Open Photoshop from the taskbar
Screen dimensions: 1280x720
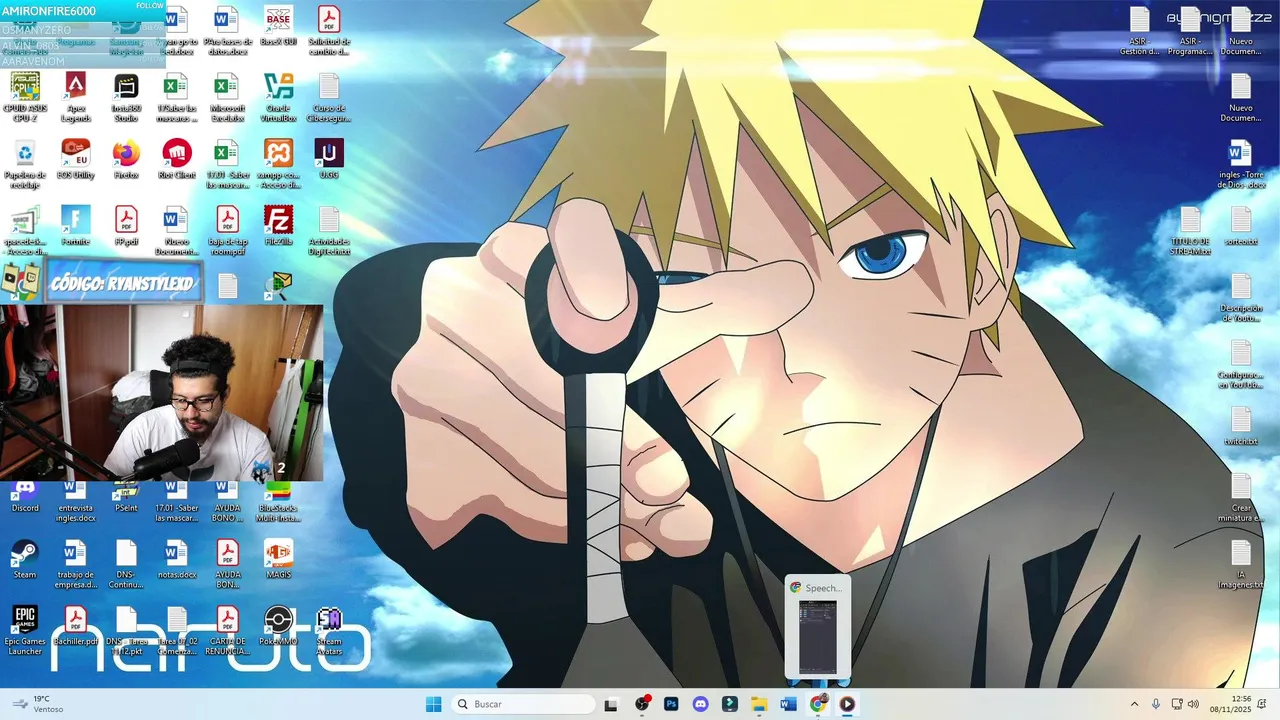point(671,704)
